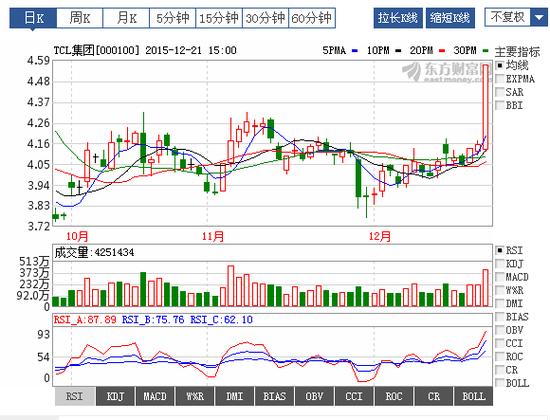Switch to 周K weekly chart tab
The height and width of the screenshot is (420, 550).
[x=80, y=18]
